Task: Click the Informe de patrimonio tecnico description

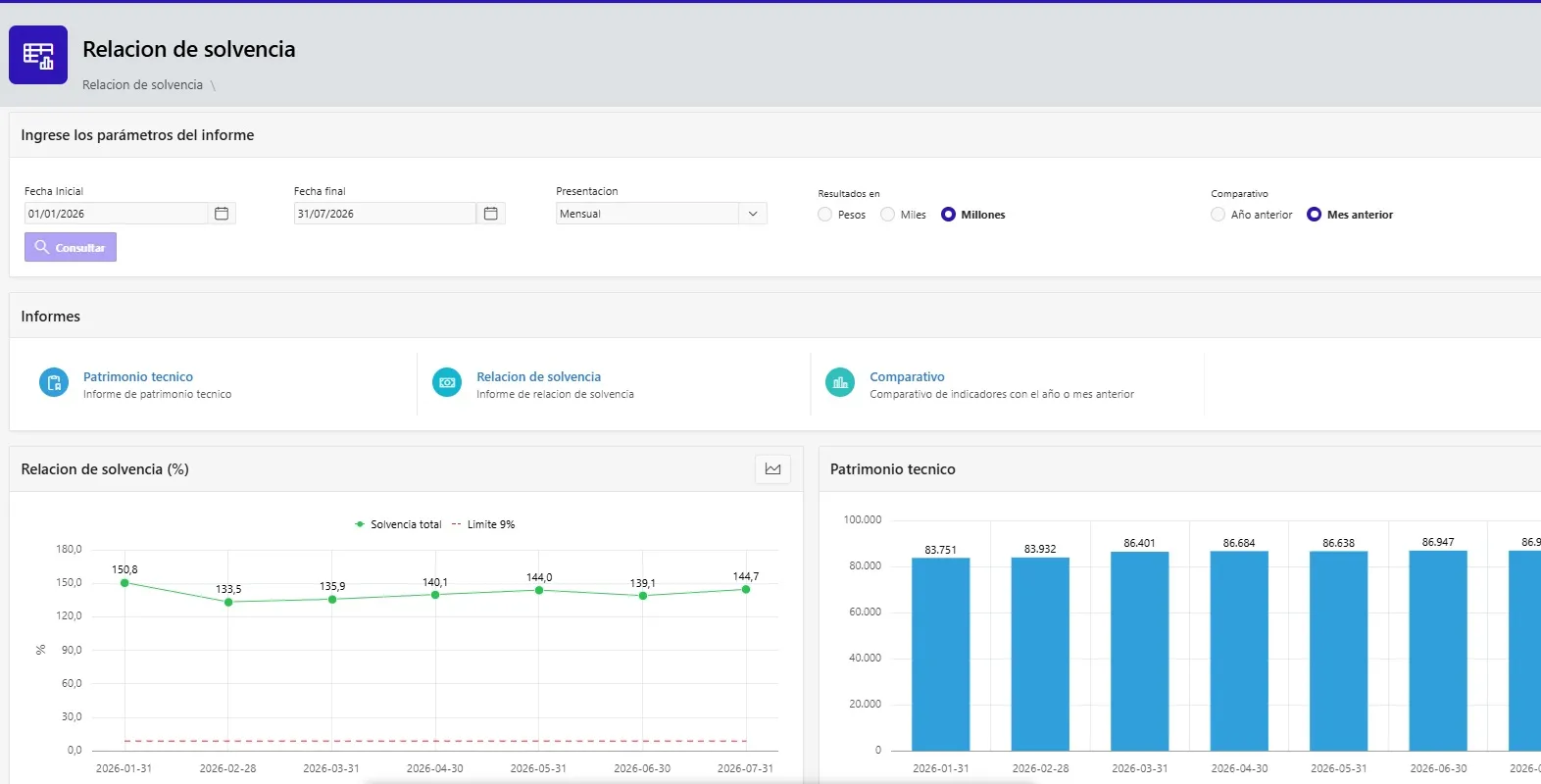Action: pos(158,395)
